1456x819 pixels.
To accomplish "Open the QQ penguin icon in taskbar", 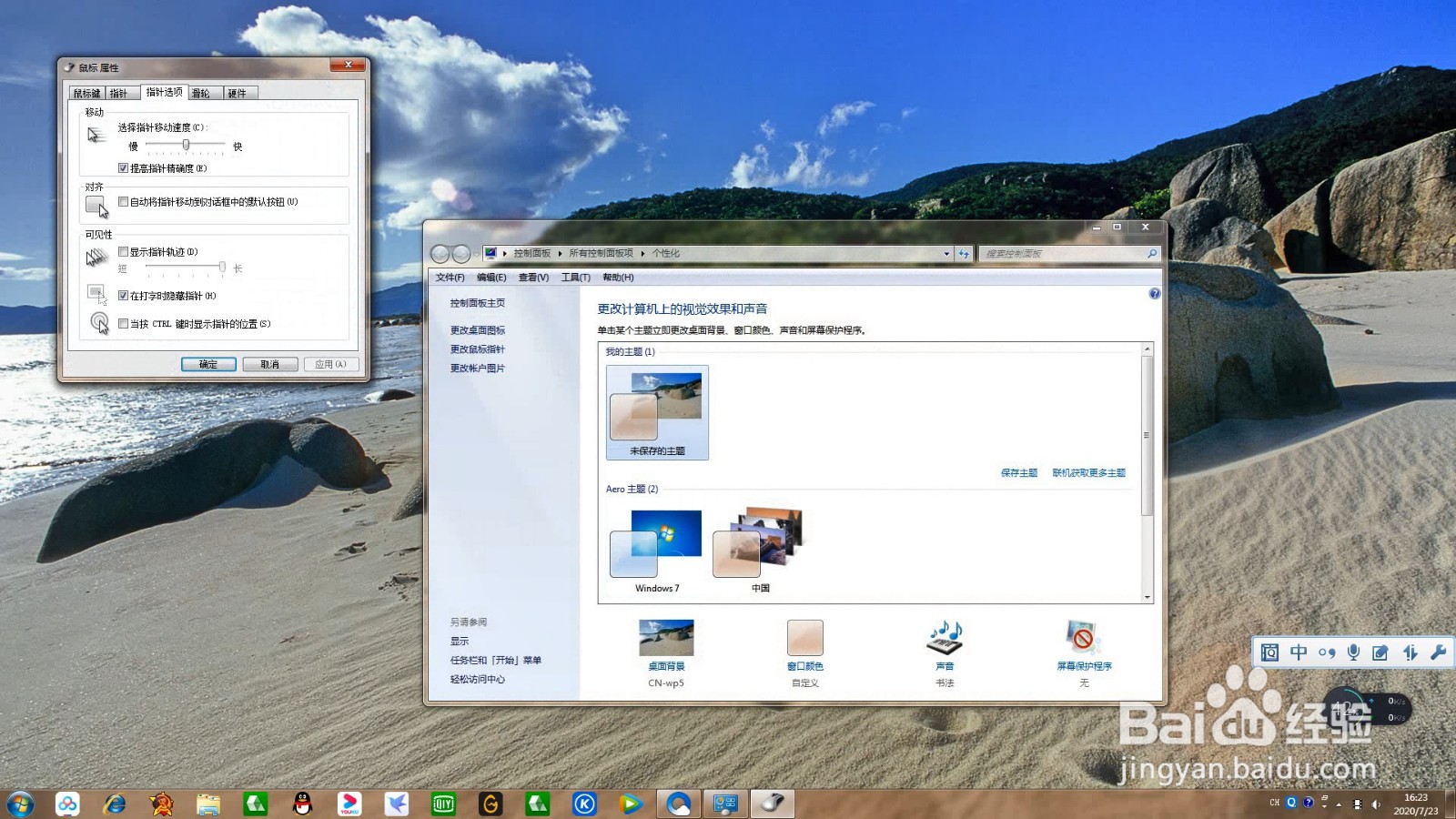I will click(302, 804).
